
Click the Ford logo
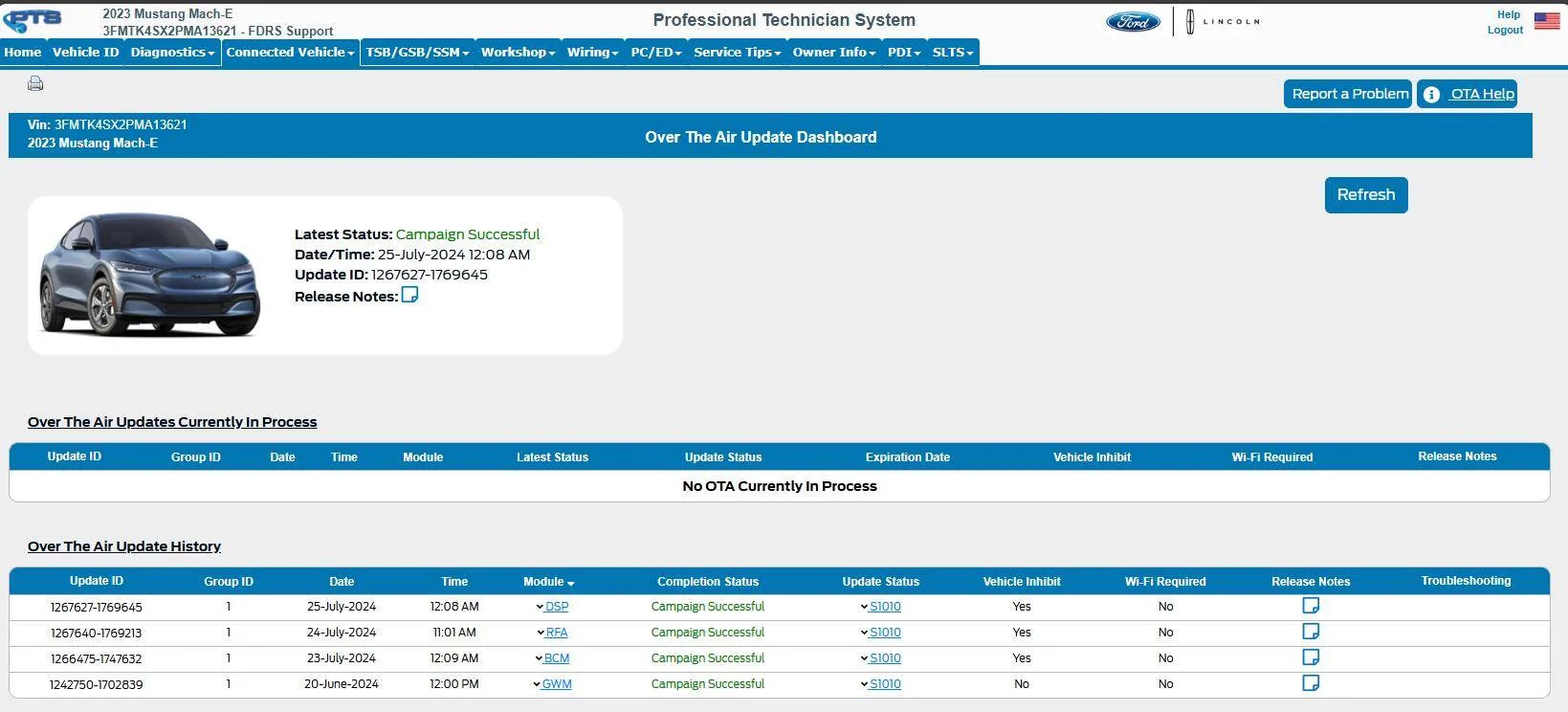click(1133, 21)
